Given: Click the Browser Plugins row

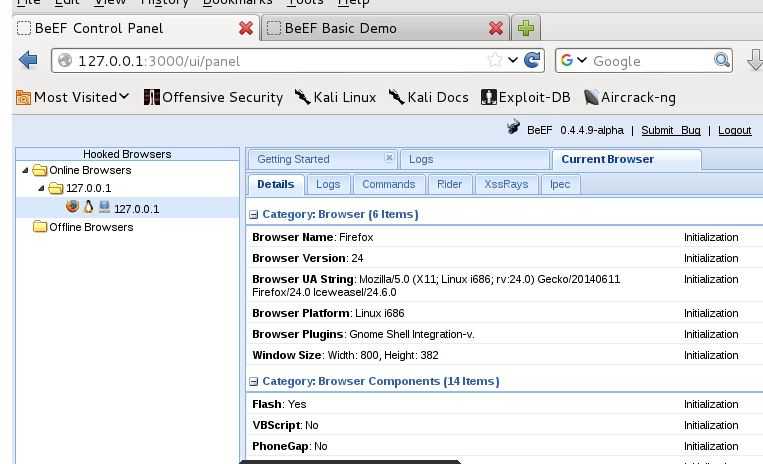Looking at the screenshot, I should [x=505, y=334].
